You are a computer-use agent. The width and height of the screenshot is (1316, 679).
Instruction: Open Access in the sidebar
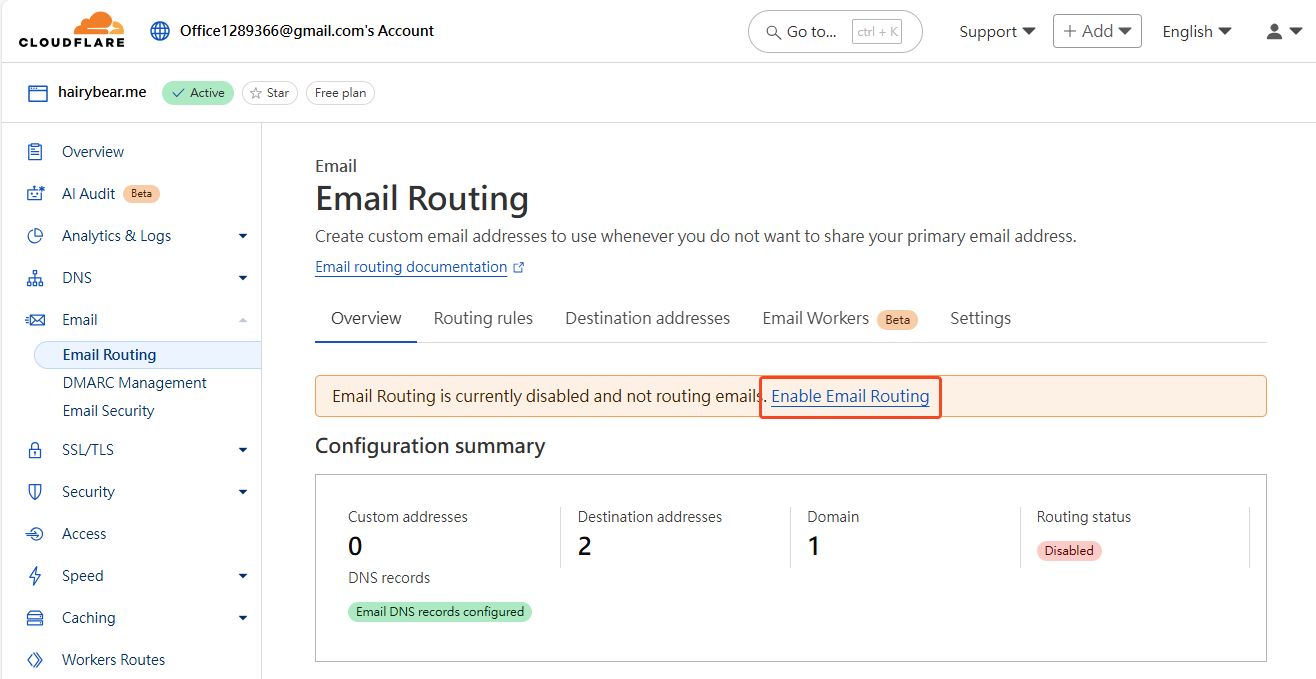point(84,534)
